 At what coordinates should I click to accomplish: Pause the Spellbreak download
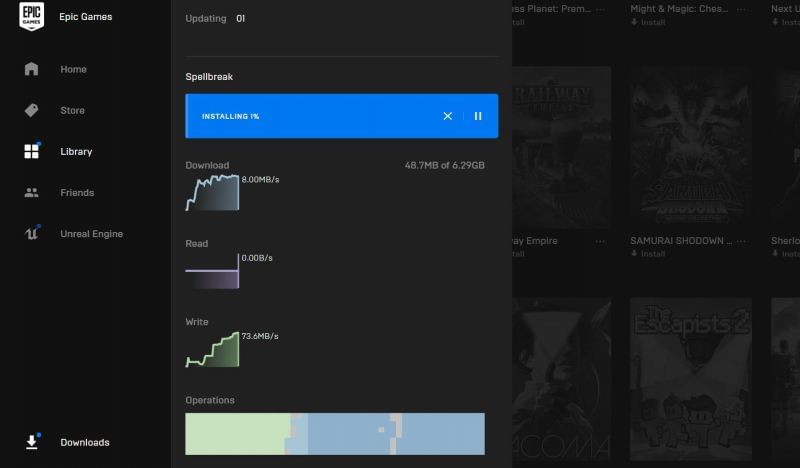(478, 116)
